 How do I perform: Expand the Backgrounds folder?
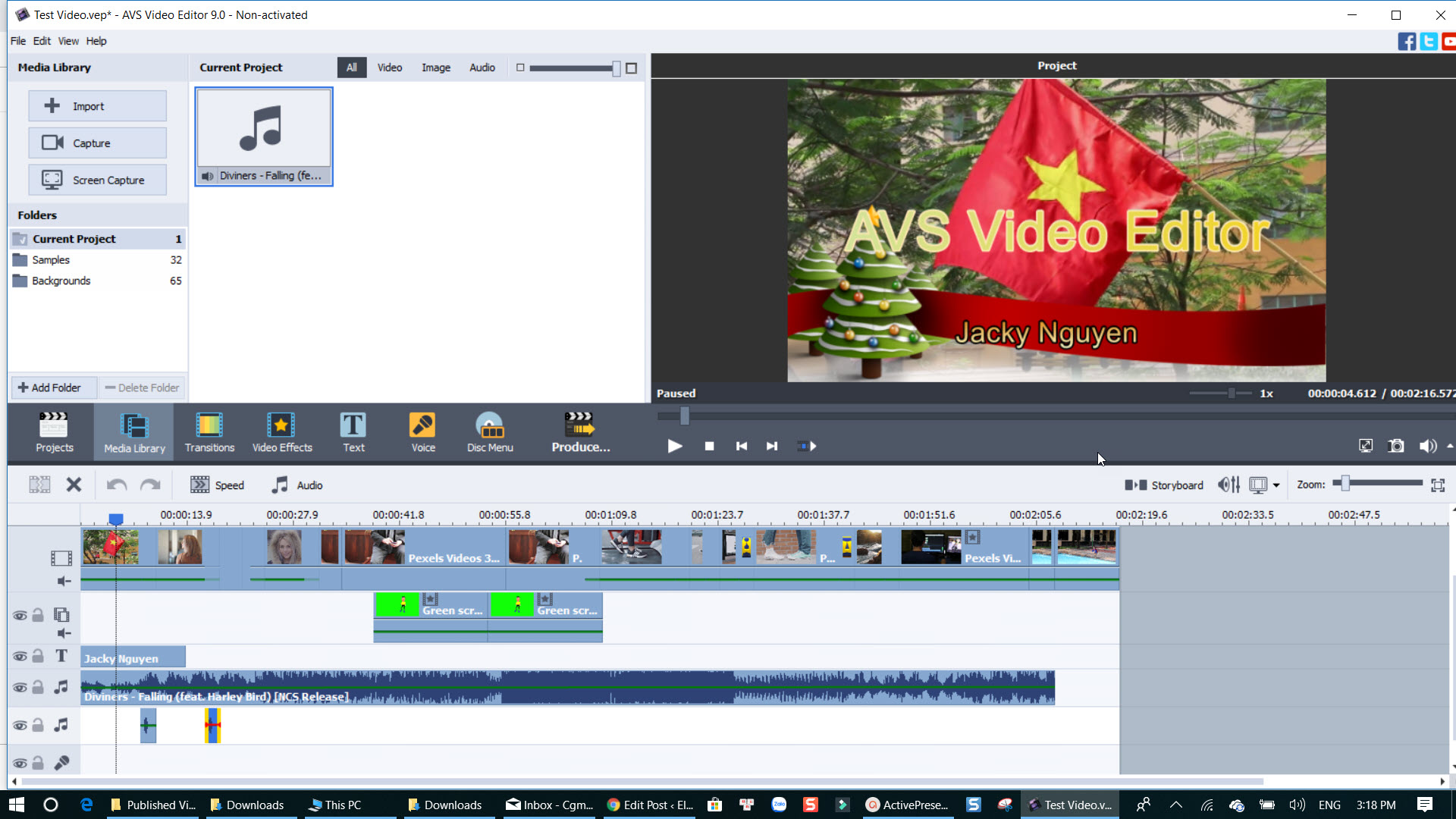[61, 281]
